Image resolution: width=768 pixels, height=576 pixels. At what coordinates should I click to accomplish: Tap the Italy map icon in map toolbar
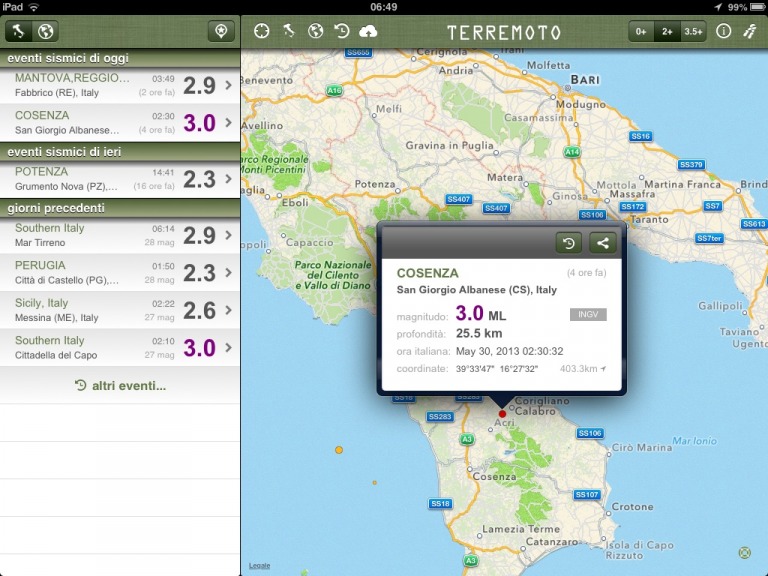point(289,31)
